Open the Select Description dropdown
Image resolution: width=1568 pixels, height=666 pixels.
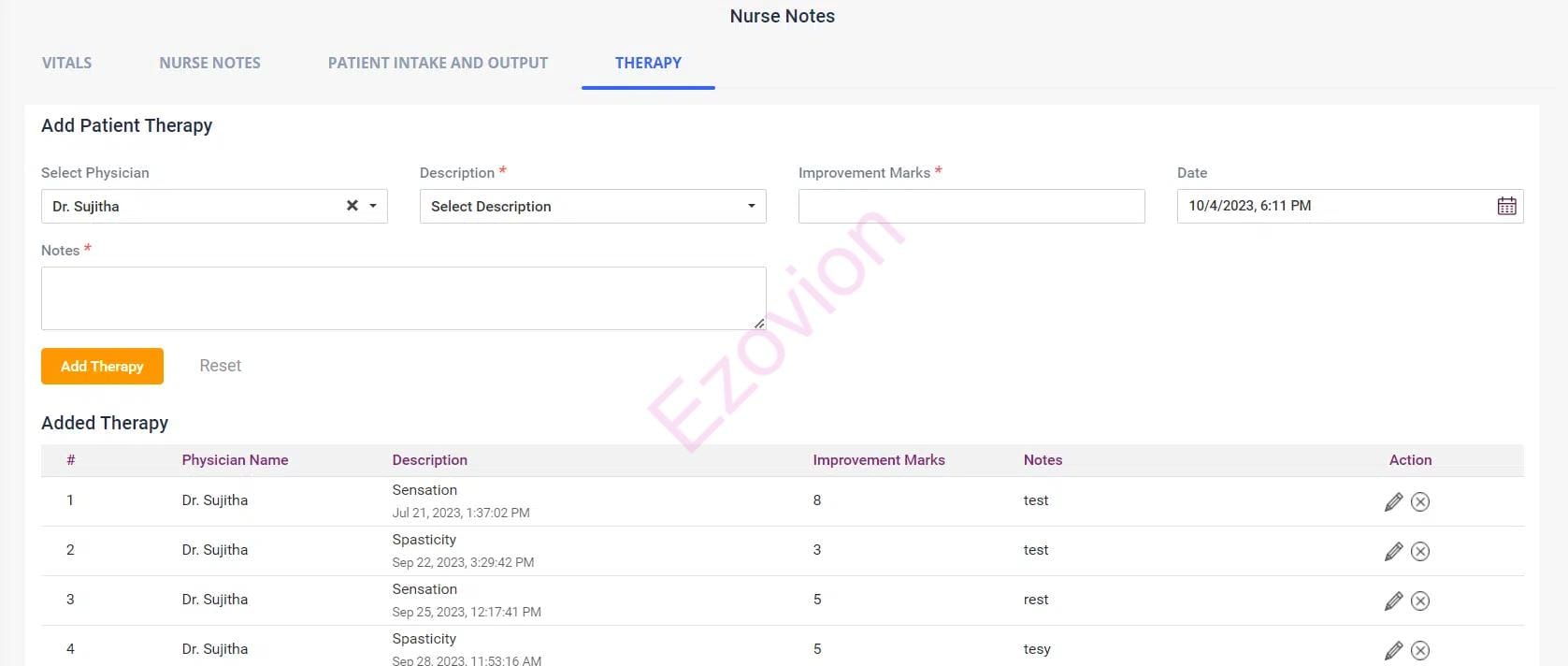[x=592, y=207]
